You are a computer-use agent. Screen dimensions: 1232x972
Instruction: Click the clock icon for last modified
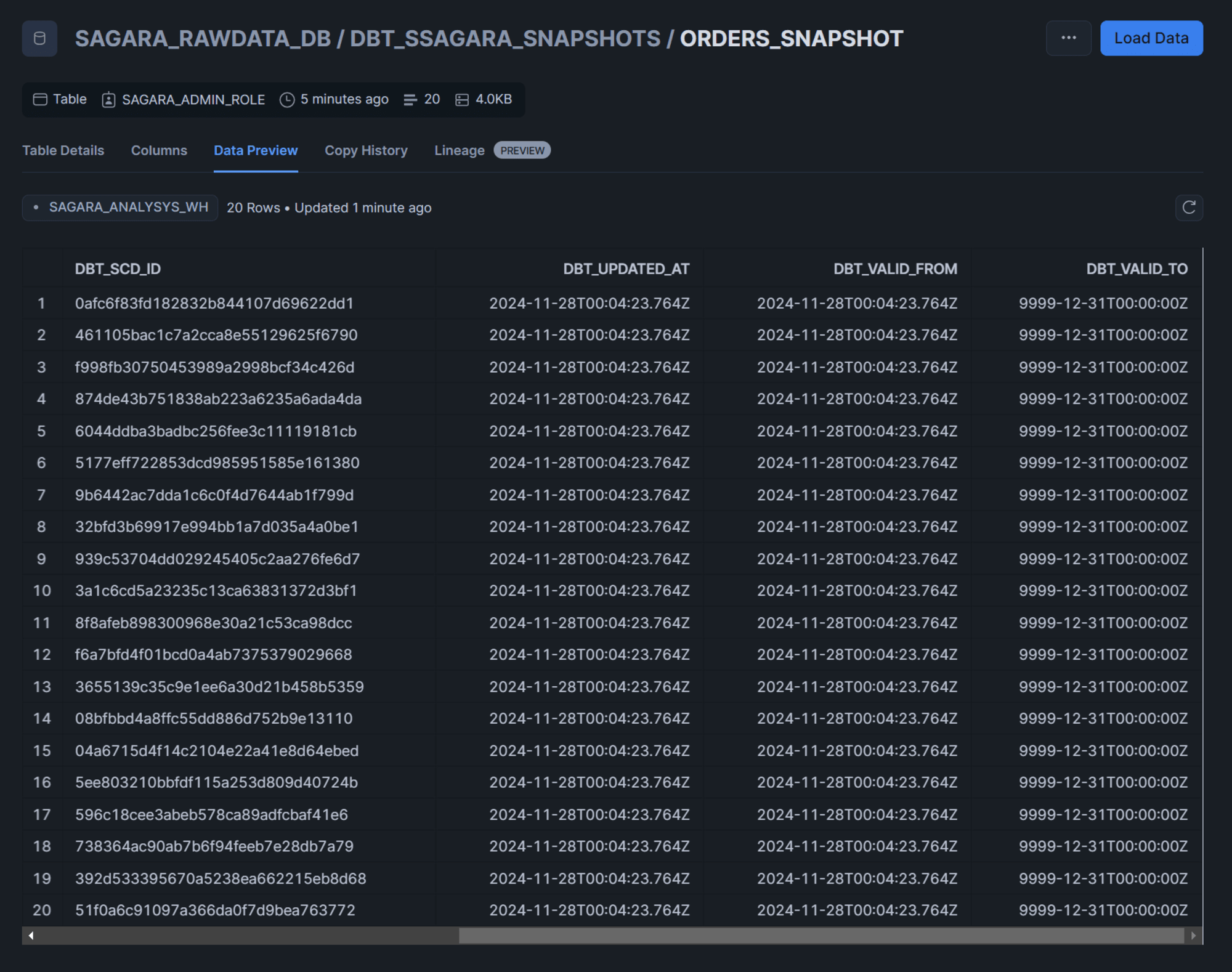tap(286, 99)
